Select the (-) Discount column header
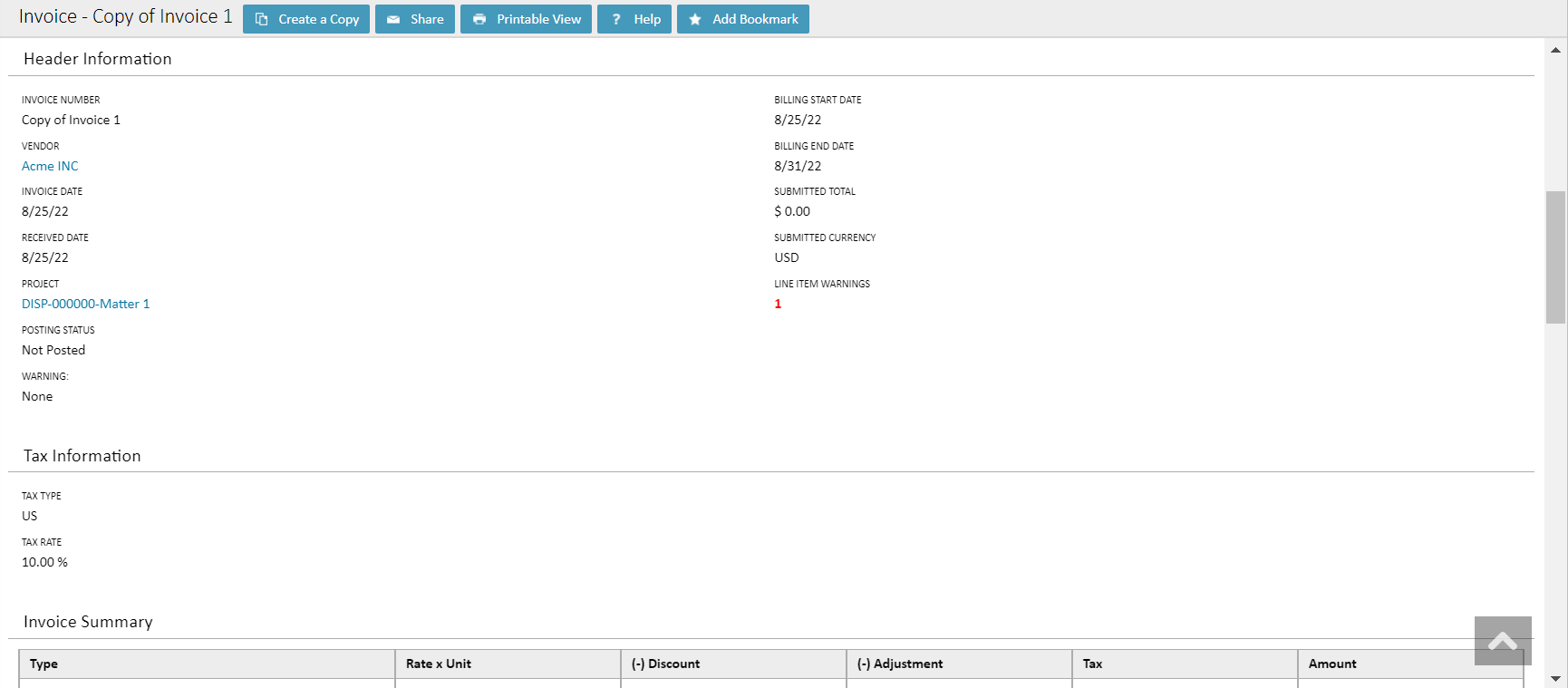Viewport: 1568px width, 688px height. [x=665, y=664]
